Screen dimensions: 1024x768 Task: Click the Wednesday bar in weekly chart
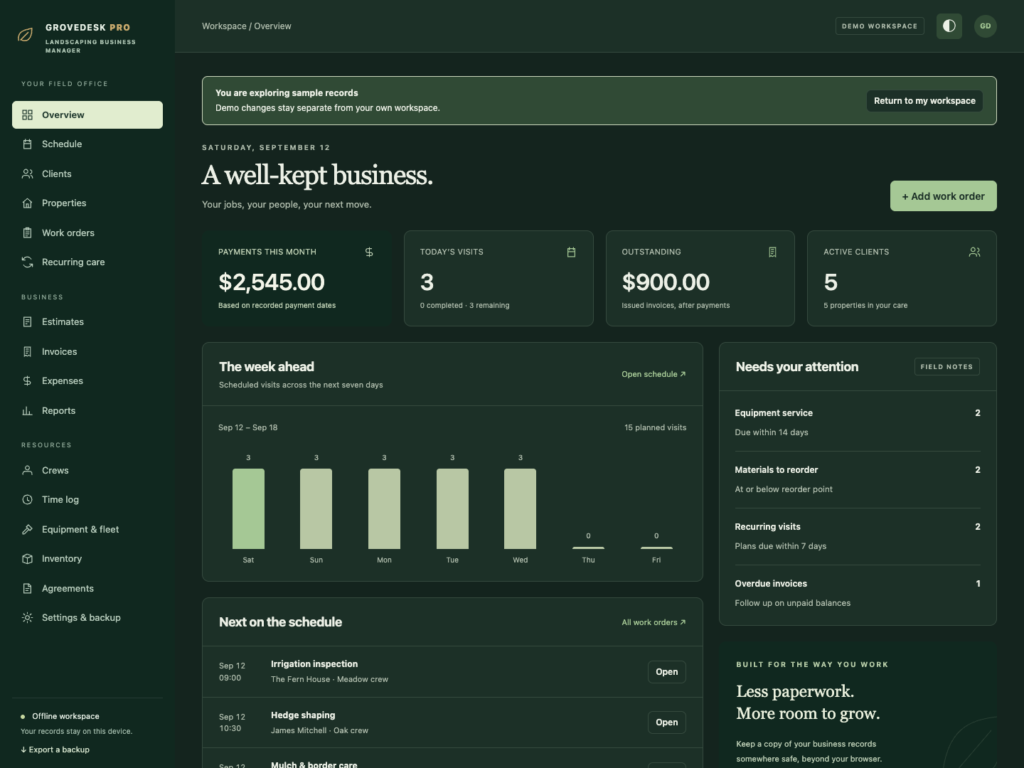(x=520, y=509)
